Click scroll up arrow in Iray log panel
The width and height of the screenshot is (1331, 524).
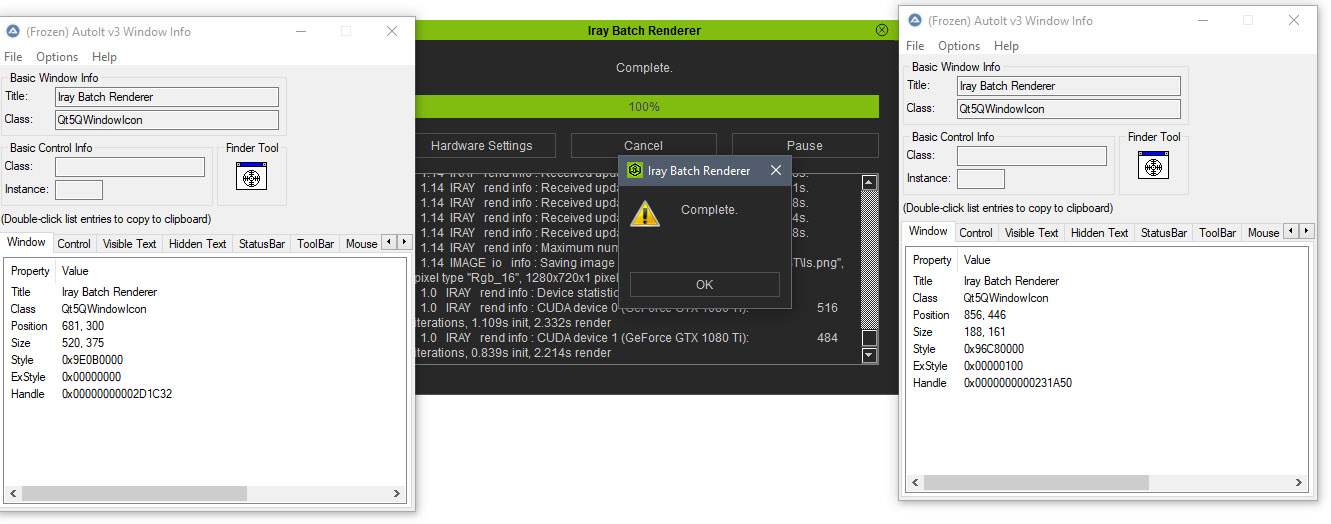869,183
